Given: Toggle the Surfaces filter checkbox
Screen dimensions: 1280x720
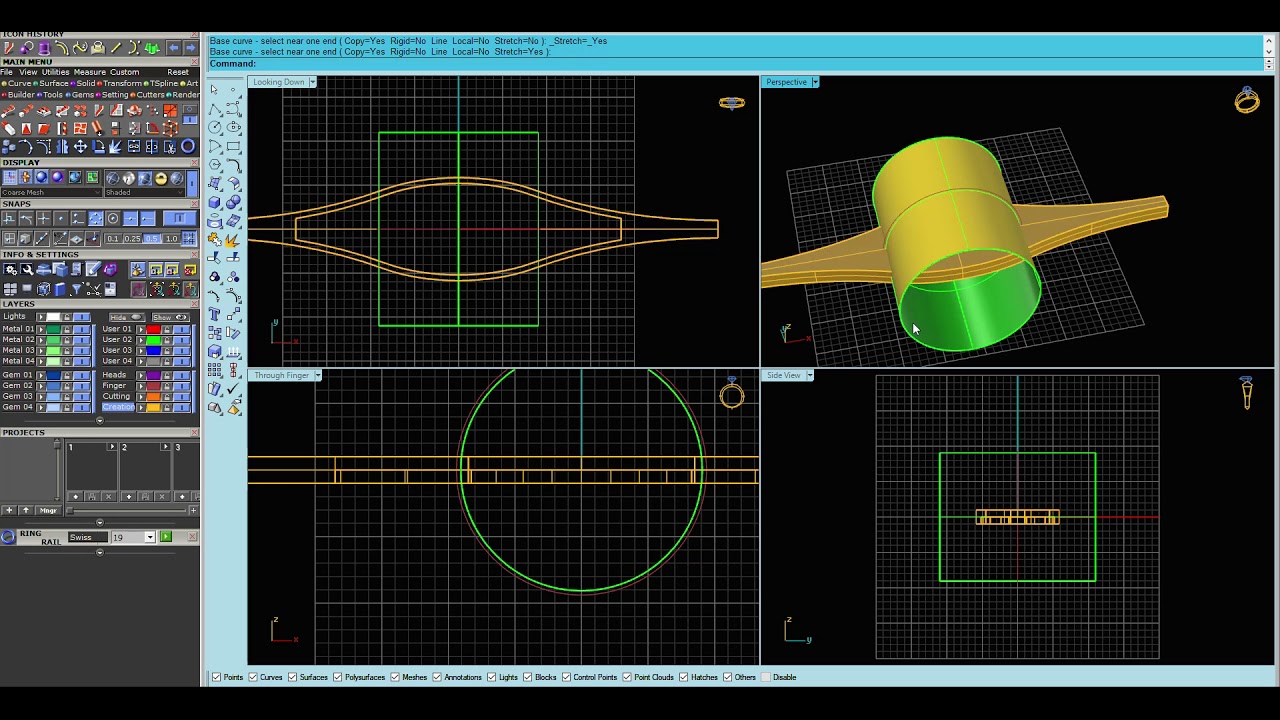Looking at the screenshot, I should tap(292, 677).
